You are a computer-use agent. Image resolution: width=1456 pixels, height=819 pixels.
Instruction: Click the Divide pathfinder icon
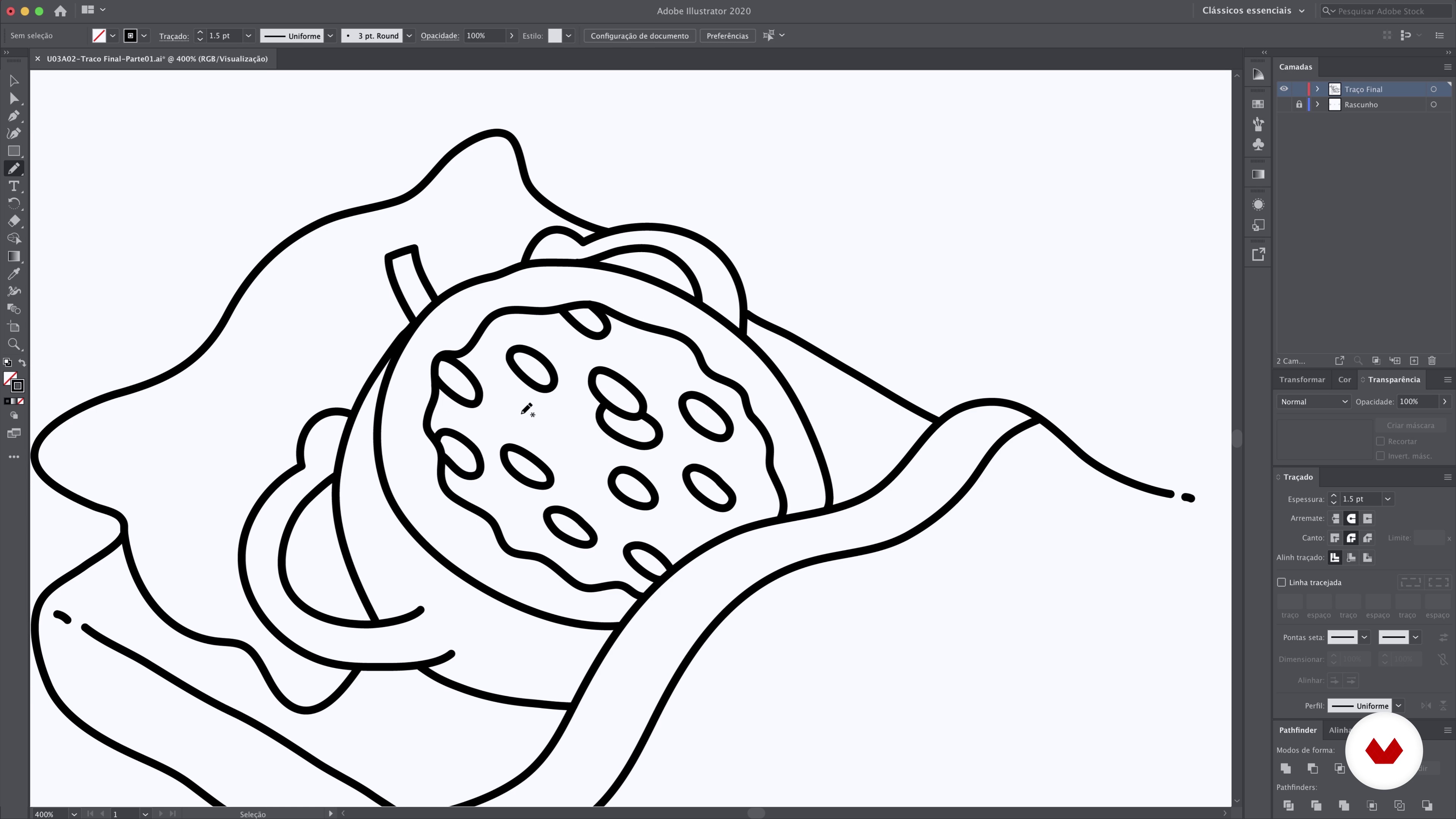click(1288, 805)
